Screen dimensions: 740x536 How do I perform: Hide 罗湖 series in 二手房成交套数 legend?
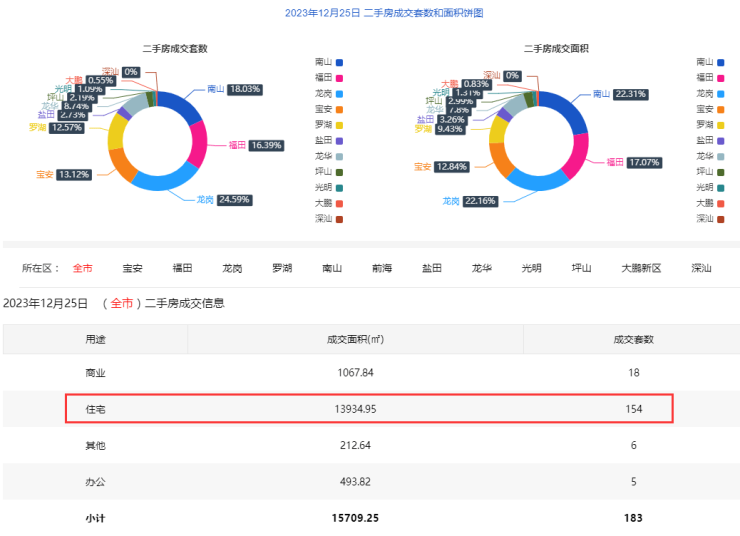(329, 124)
